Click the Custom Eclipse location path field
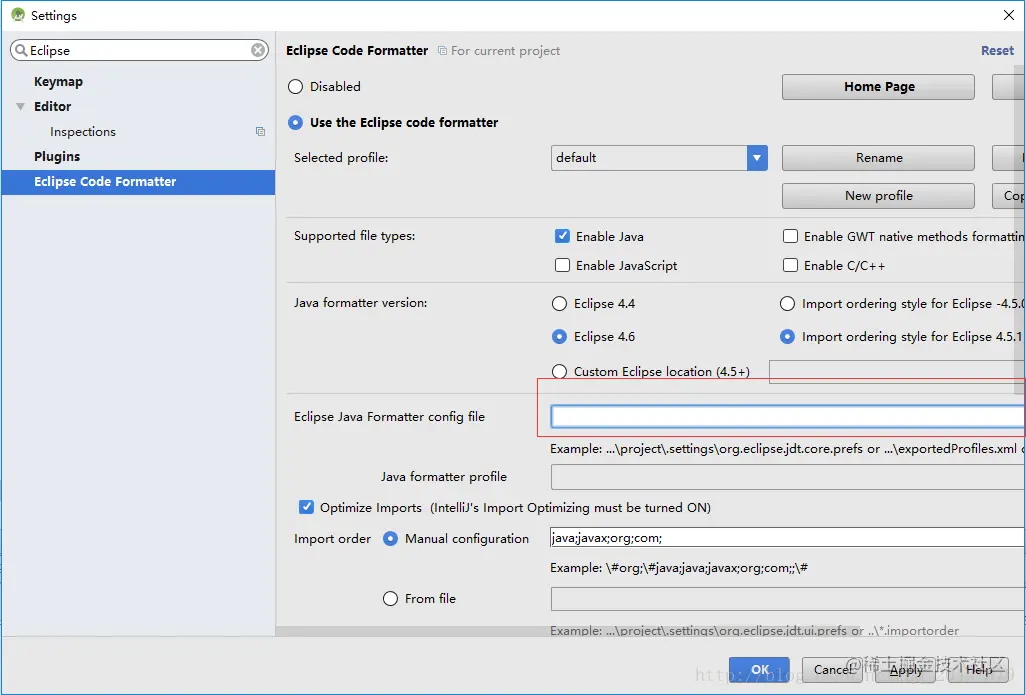Viewport: 1026px width, 695px height. (896, 372)
